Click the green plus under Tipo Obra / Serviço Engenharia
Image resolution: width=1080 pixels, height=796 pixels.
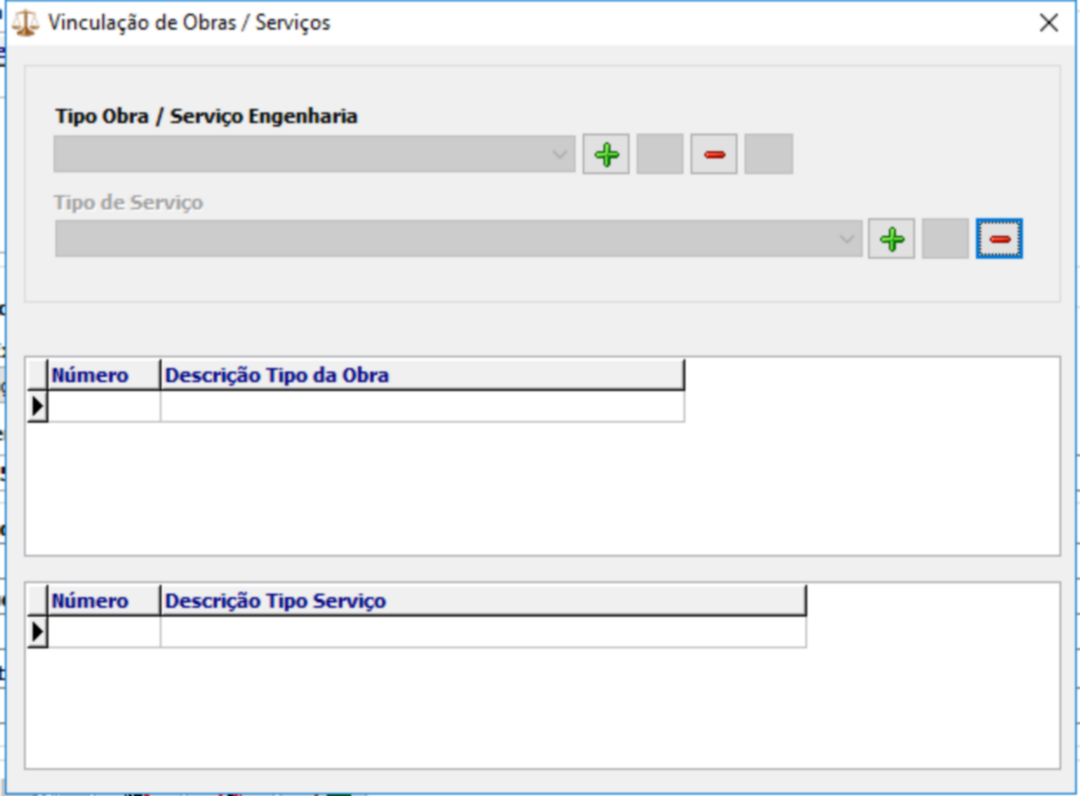(x=606, y=155)
